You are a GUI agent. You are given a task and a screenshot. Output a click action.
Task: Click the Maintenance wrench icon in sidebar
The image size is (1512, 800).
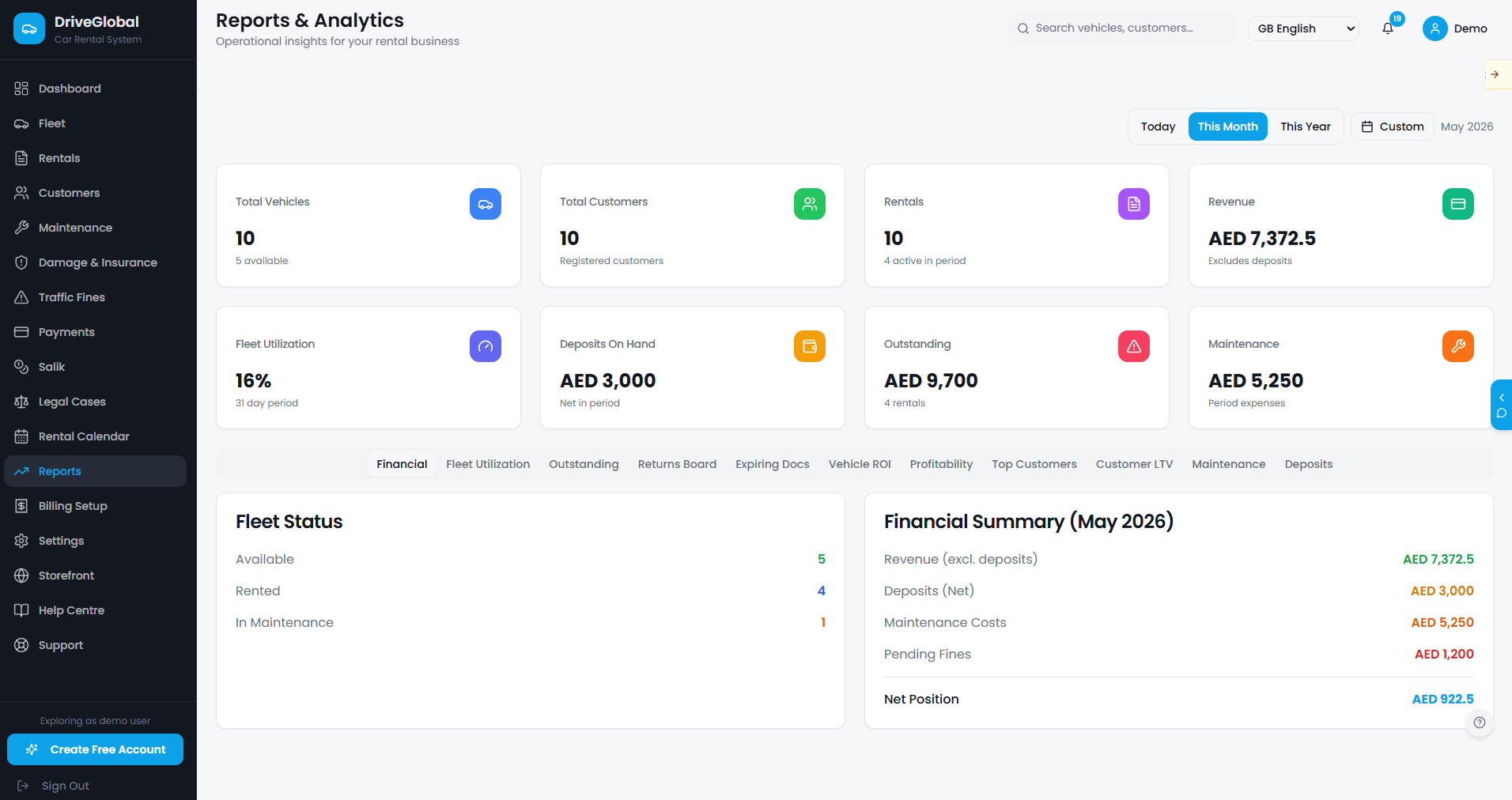tap(21, 228)
